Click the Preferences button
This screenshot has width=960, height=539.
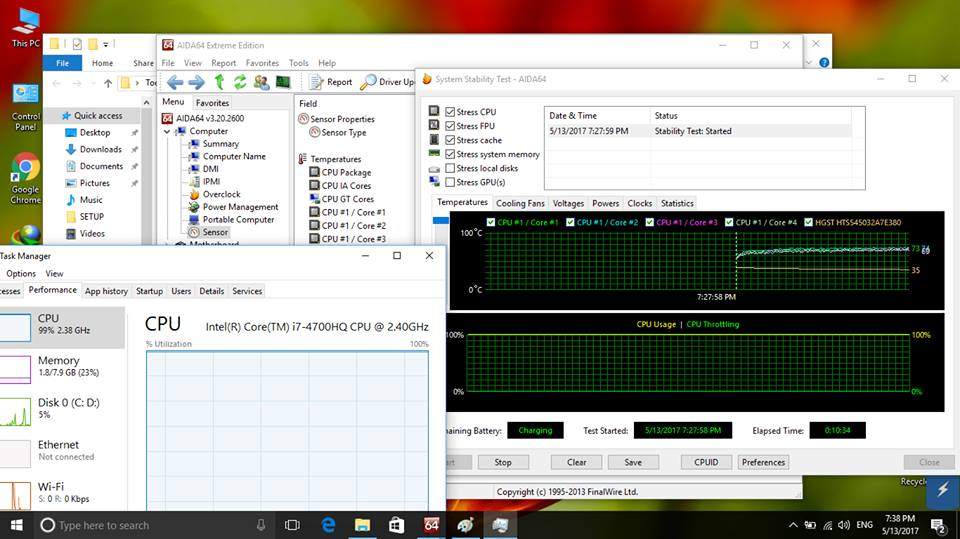click(x=763, y=462)
